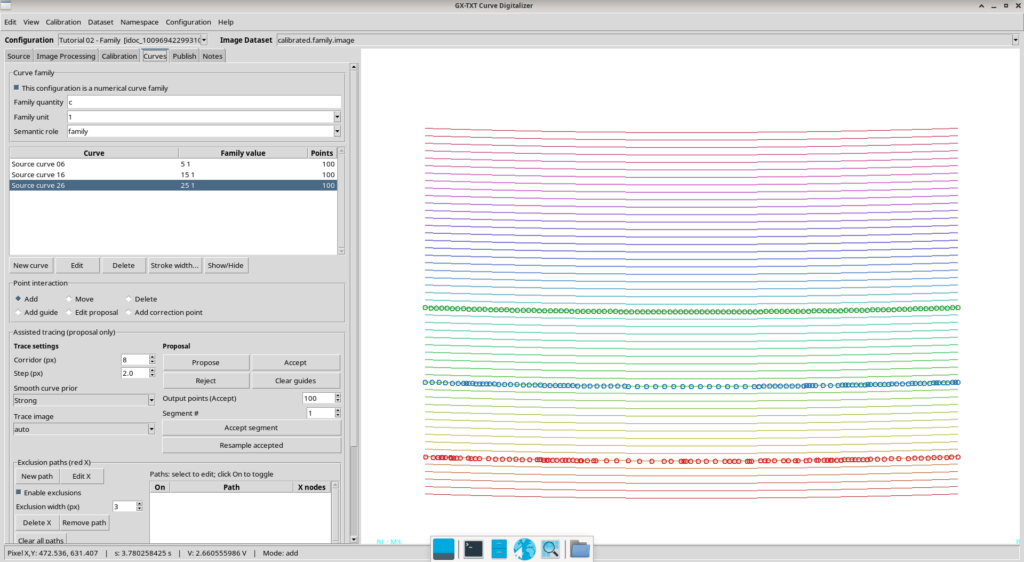Image resolution: width=1024 pixels, height=562 pixels.
Task: Open the web browser globe icon
Action: (x=524, y=549)
